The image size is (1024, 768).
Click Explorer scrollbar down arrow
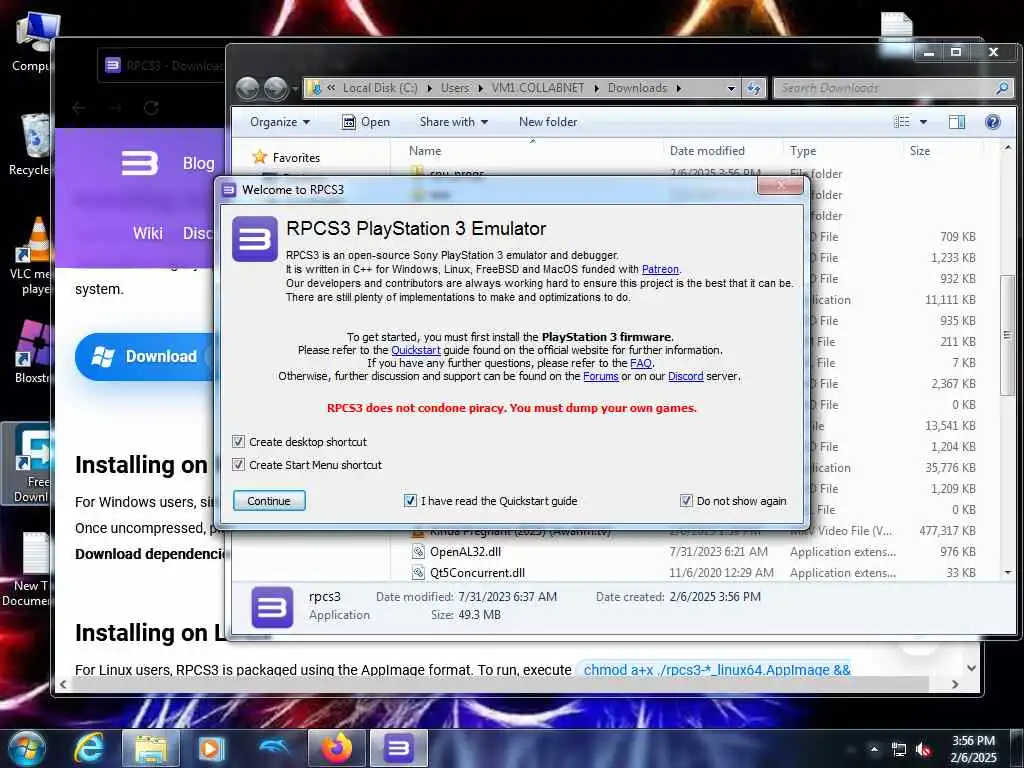[1008, 572]
